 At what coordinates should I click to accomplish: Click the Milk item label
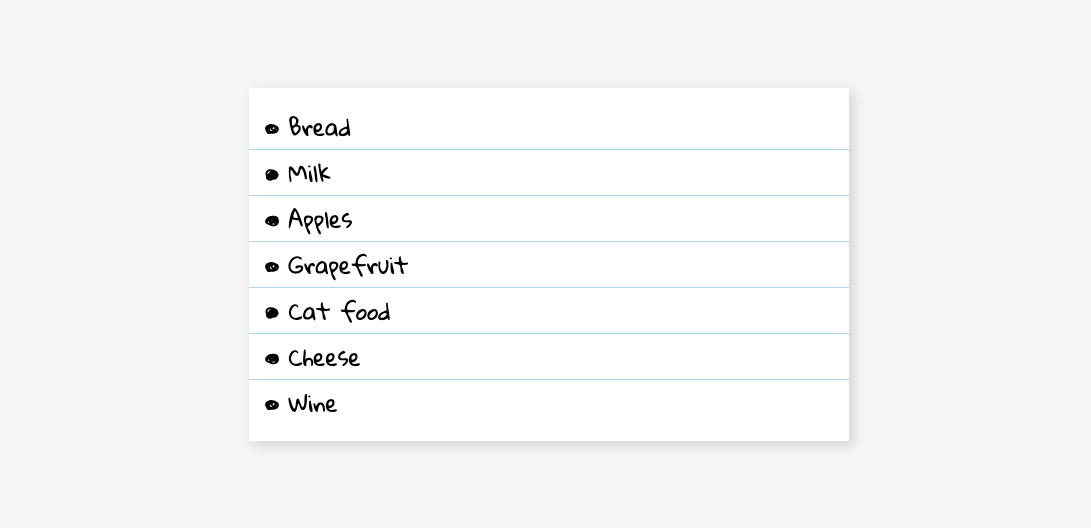click(309, 174)
